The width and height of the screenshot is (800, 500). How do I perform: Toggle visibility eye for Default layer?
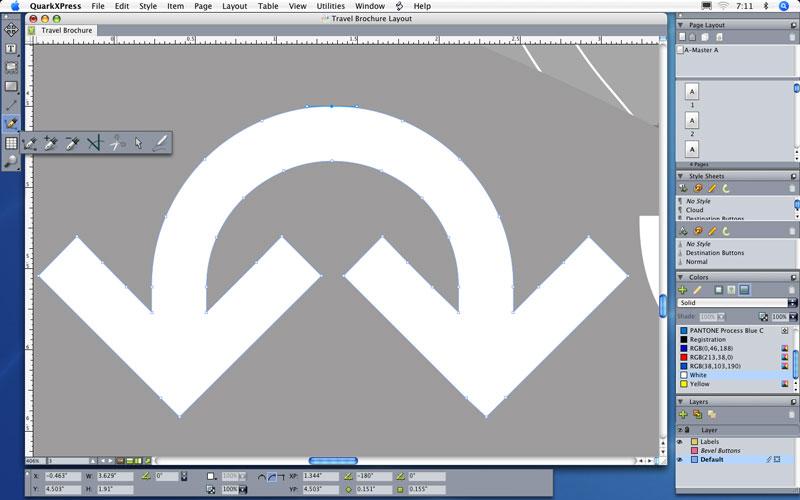pos(680,459)
